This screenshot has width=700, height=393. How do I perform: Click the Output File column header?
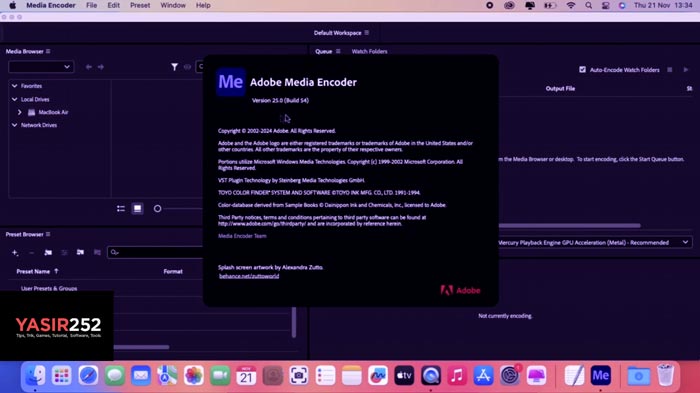click(x=560, y=88)
